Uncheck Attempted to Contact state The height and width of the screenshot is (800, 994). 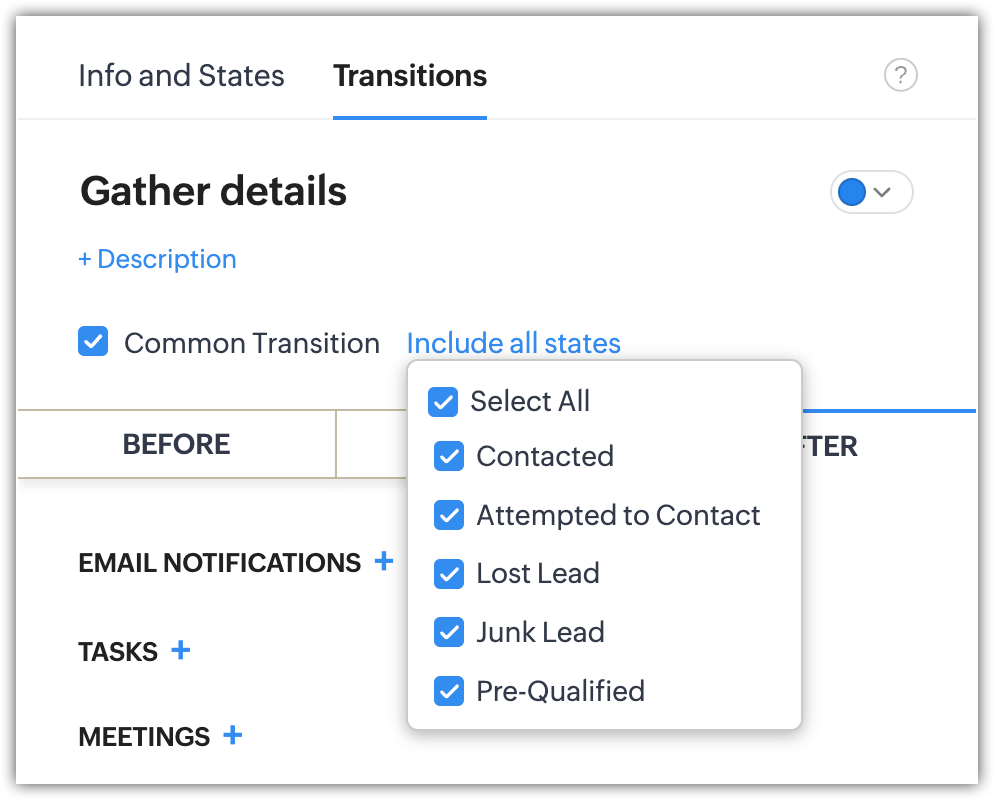[449, 515]
